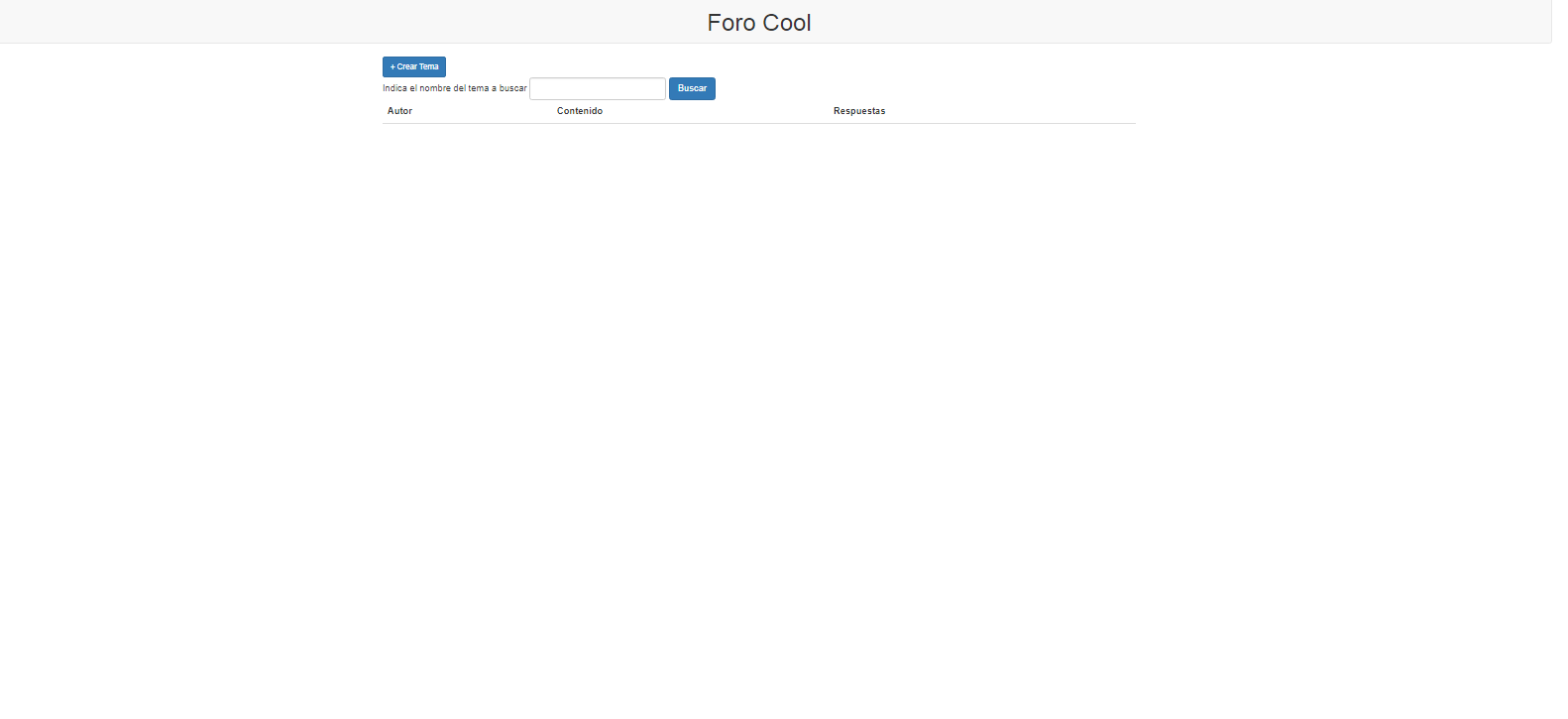Click the Autor heading in the table
Viewport: 1568px width, 719px height.
point(399,111)
